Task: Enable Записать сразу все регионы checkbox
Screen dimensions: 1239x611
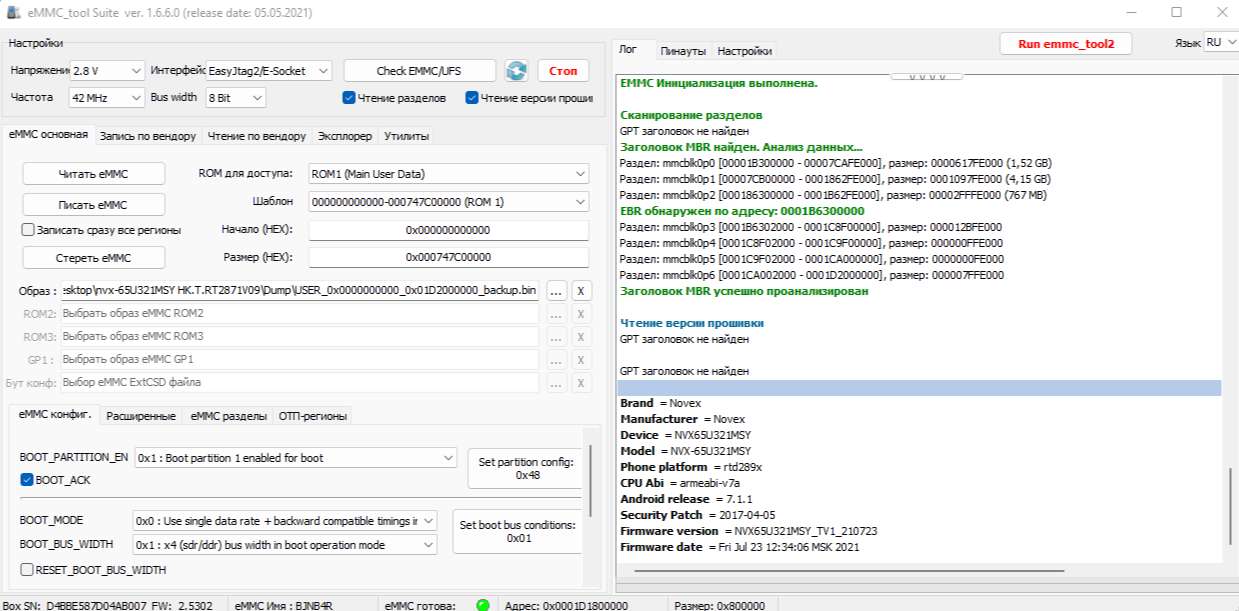Action: click(x=29, y=230)
